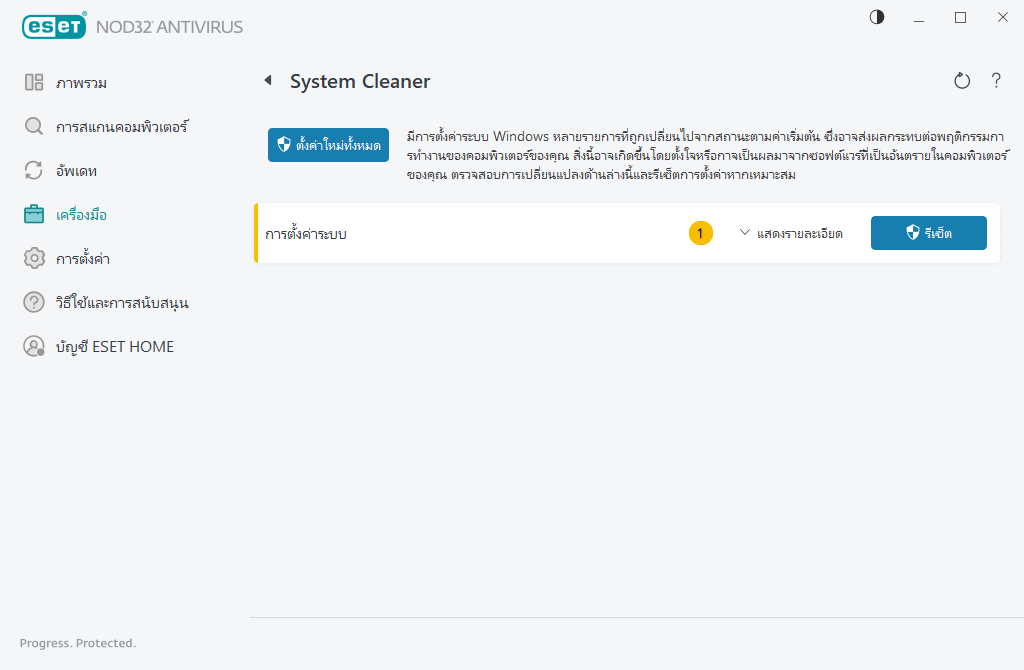
Task: Open the อัพเดท update sidebar icon
Action: pos(33,170)
